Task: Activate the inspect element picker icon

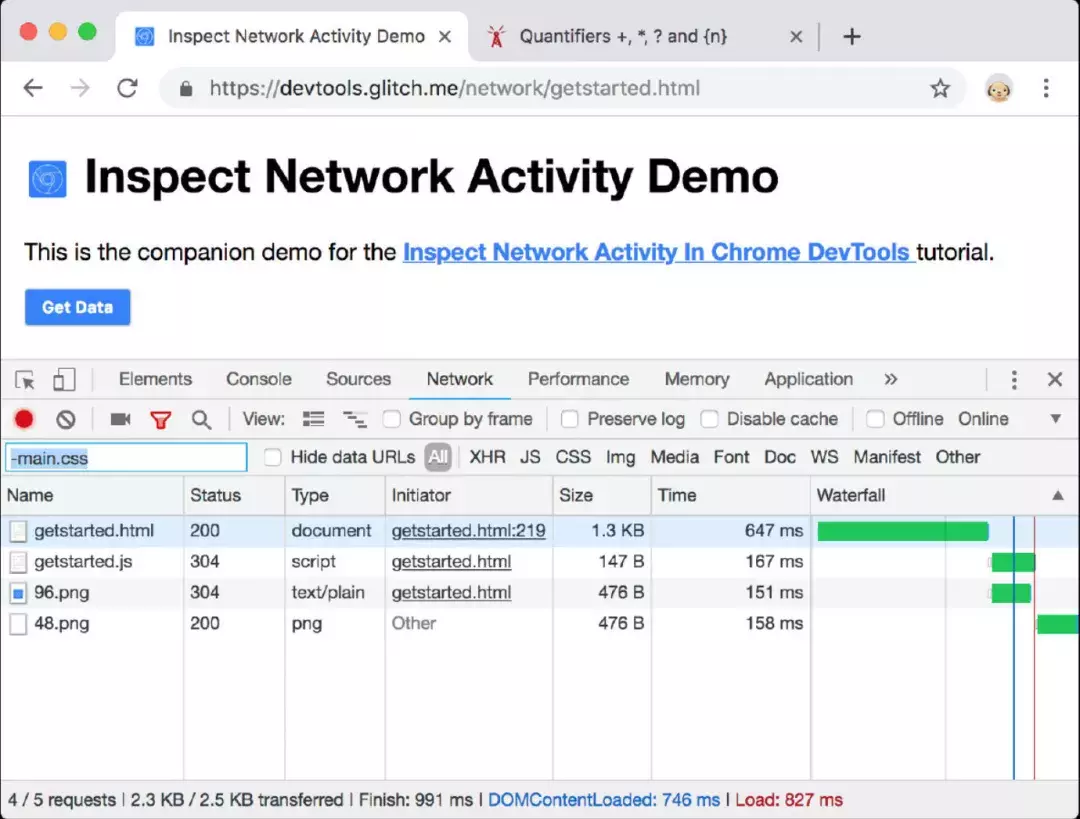Action: coord(25,380)
